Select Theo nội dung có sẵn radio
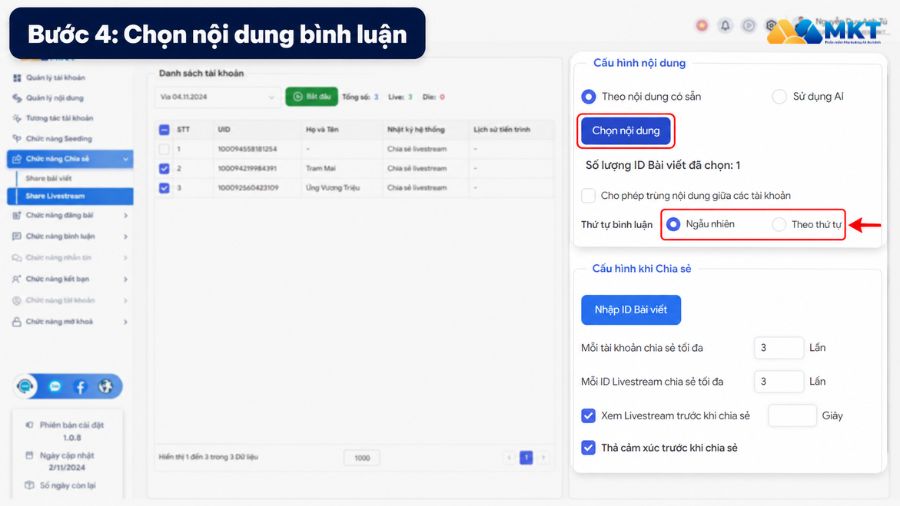The image size is (900, 506). coord(588,97)
